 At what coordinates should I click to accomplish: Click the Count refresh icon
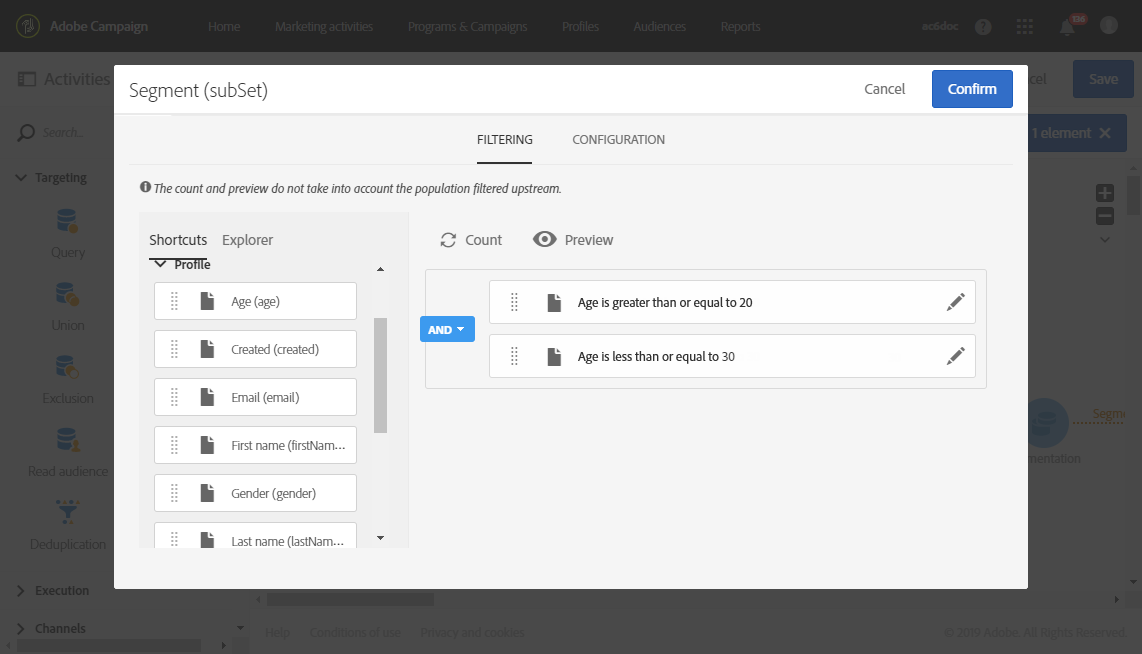pos(448,240)
